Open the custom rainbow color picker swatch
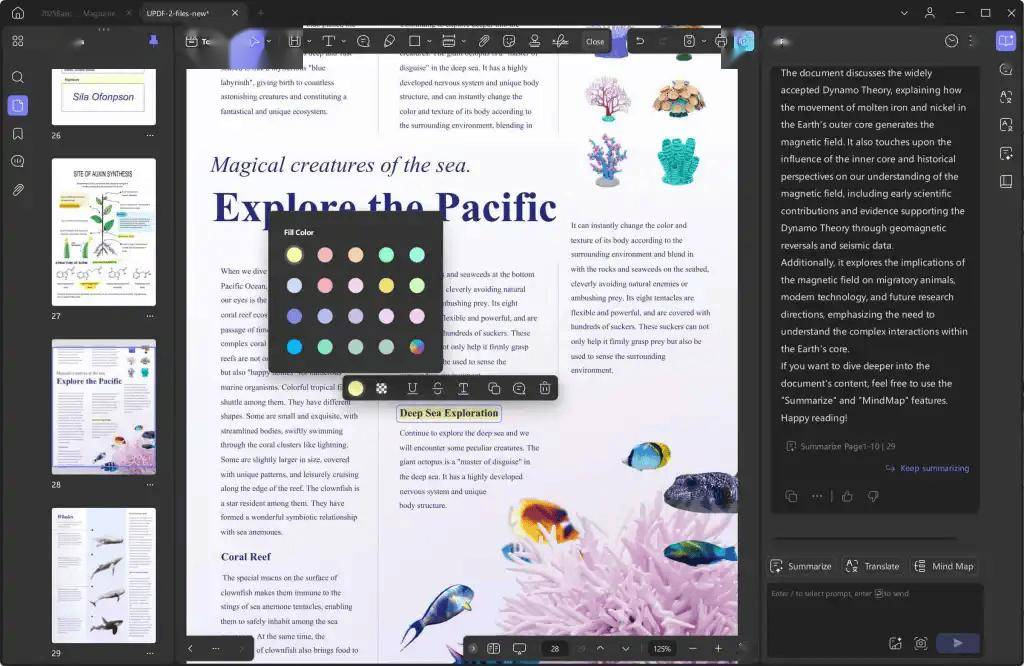The image size is (1024, 666). [417, 347]
